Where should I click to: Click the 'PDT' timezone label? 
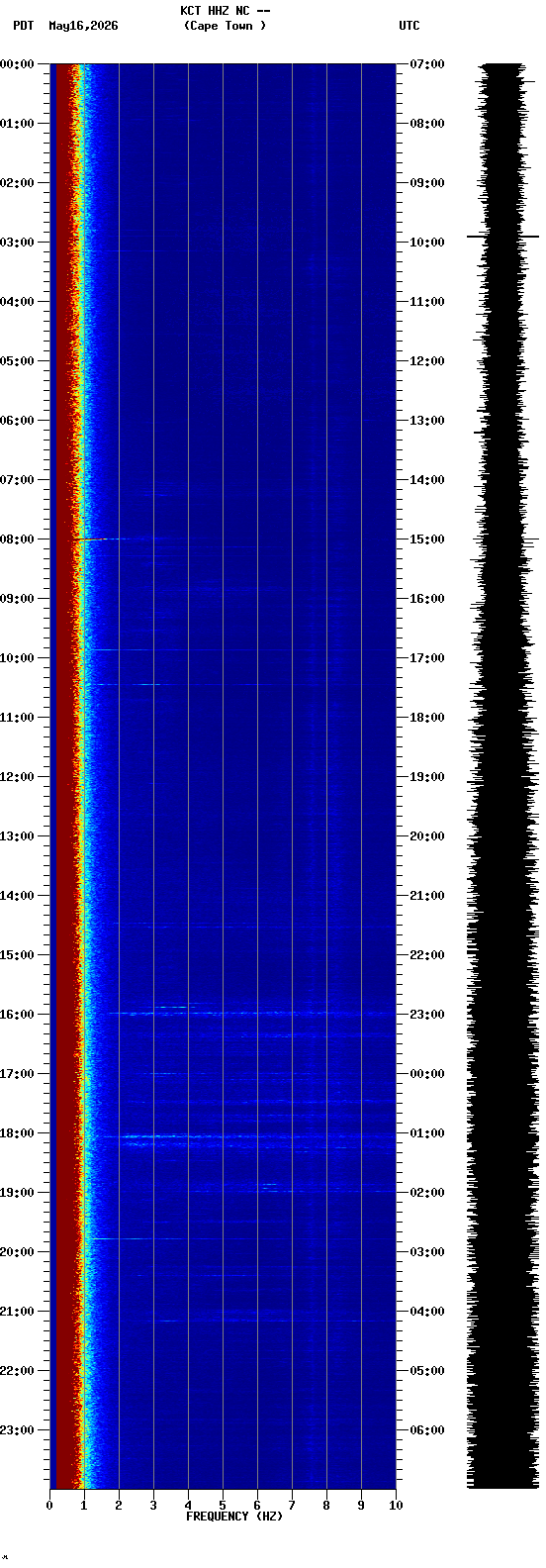(x=24, y=26)
